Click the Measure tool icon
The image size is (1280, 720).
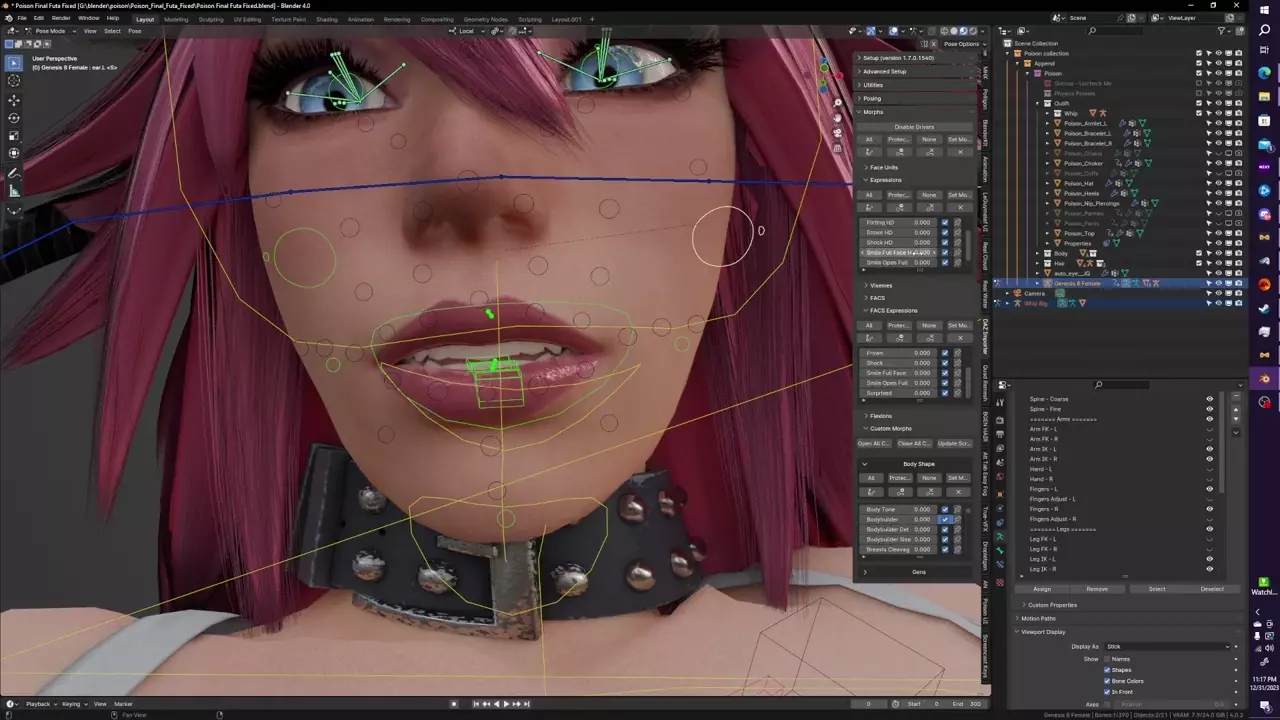14,192
